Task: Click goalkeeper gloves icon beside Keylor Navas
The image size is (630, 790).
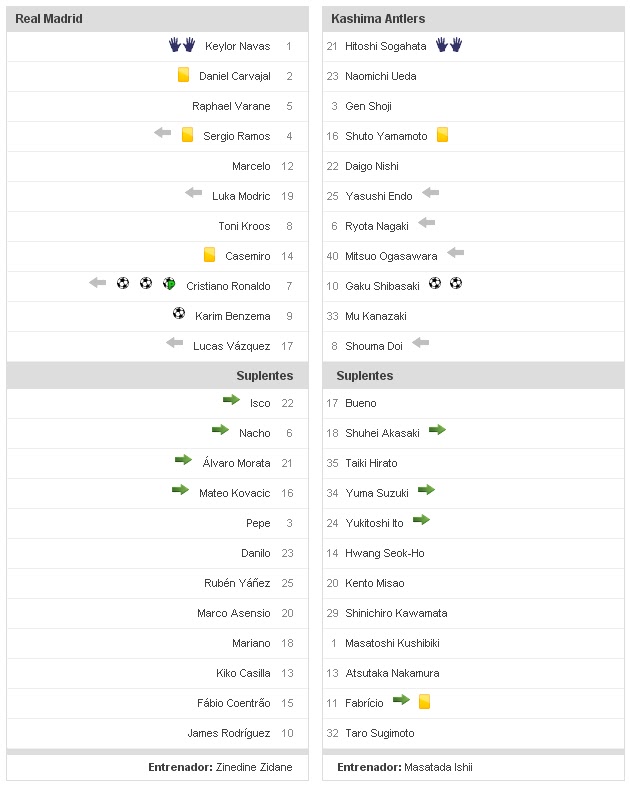Action: click(x=182, y=45)
